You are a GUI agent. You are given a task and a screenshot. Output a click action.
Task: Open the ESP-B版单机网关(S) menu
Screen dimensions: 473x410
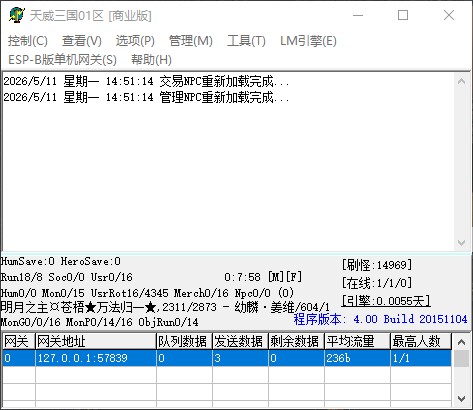point(62,60)
